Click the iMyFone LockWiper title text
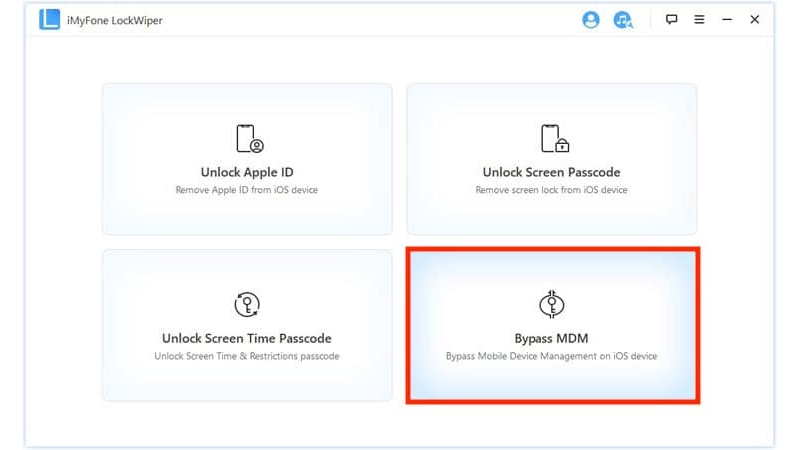 tap(115, 20)
